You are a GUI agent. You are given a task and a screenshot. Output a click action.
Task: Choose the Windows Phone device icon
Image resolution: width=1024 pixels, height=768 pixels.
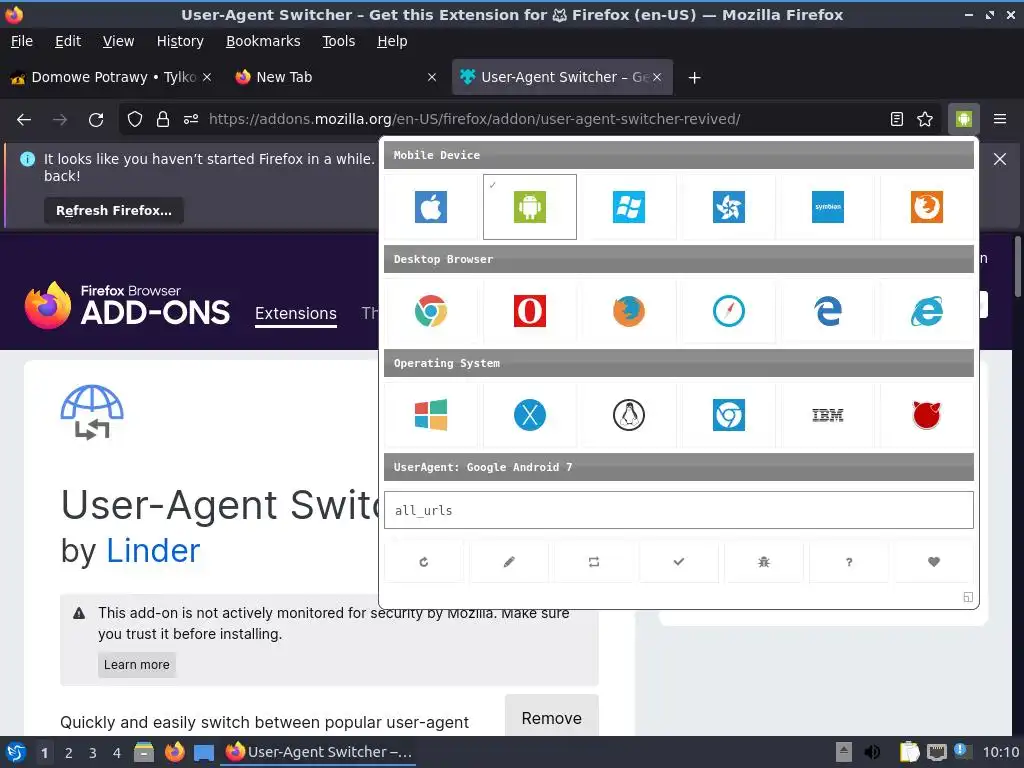coord(629,207)
